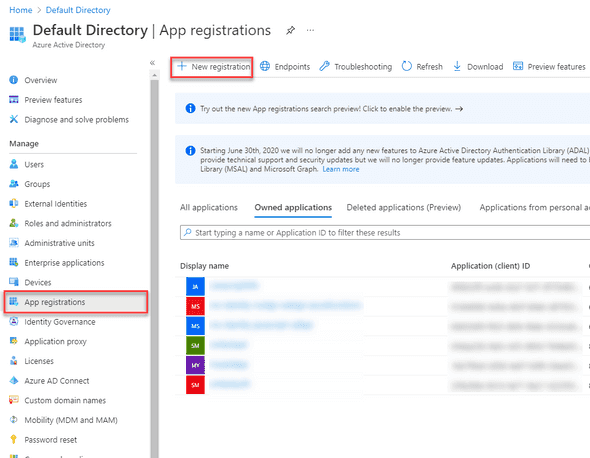Collapse the left navigation pane

click(152, 62)
